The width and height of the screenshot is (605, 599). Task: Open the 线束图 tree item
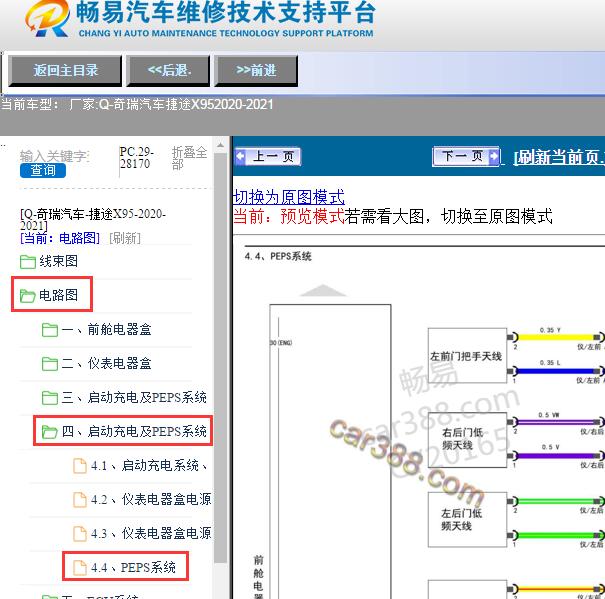pyautogui.click(x=58, y=261)
